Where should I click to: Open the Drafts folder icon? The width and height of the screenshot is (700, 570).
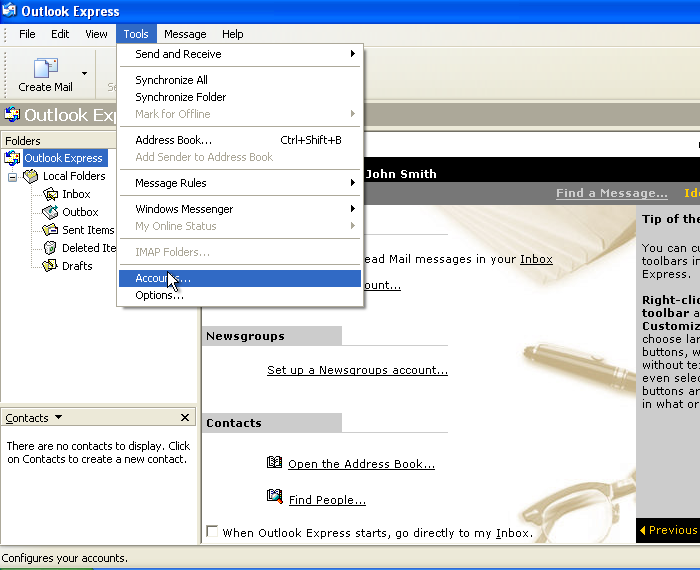pyautogui.click(x=51, y=266)
